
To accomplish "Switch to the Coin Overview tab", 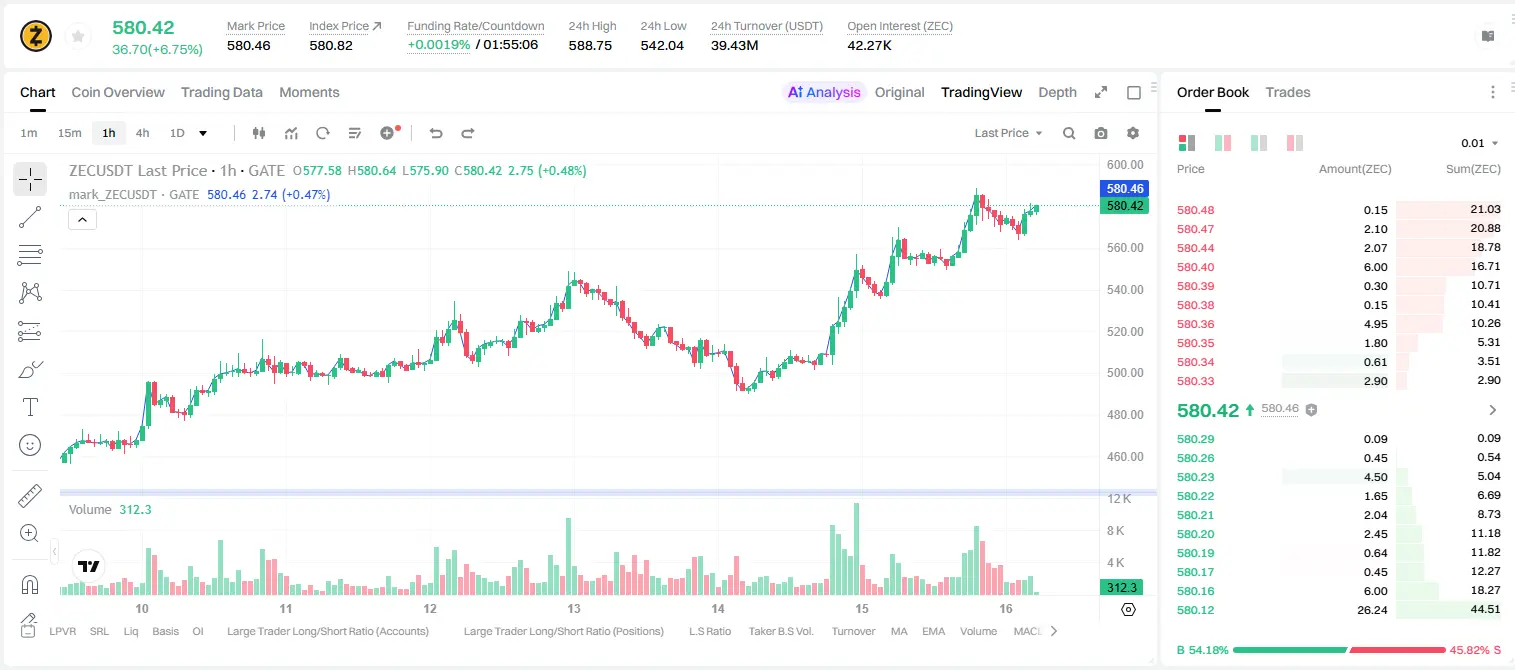I will point(118,92).
